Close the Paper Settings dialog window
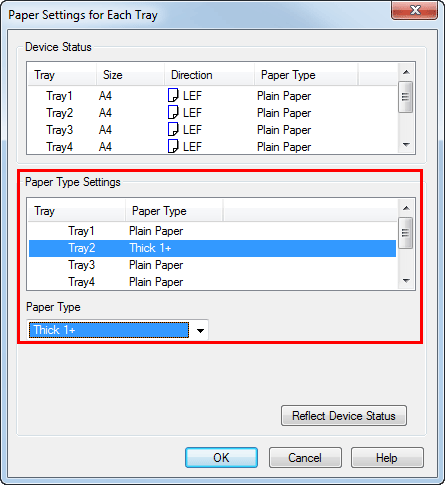445x485 pixels. (414, 11)
